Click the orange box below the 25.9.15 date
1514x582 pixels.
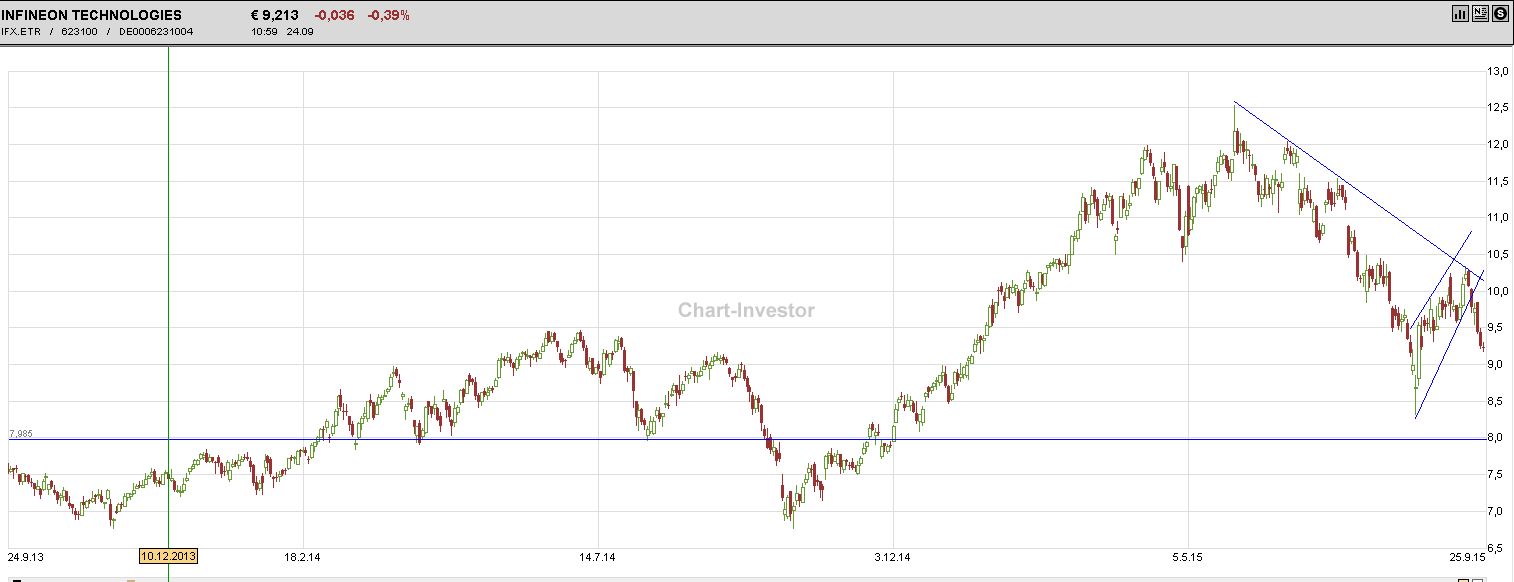[x=1464, y=579]
